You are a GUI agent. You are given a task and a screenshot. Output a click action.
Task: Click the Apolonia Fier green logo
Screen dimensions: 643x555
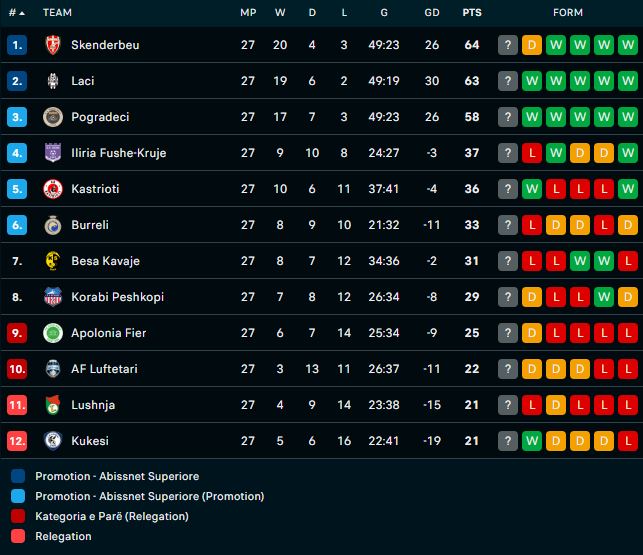[x=53, y=333]
